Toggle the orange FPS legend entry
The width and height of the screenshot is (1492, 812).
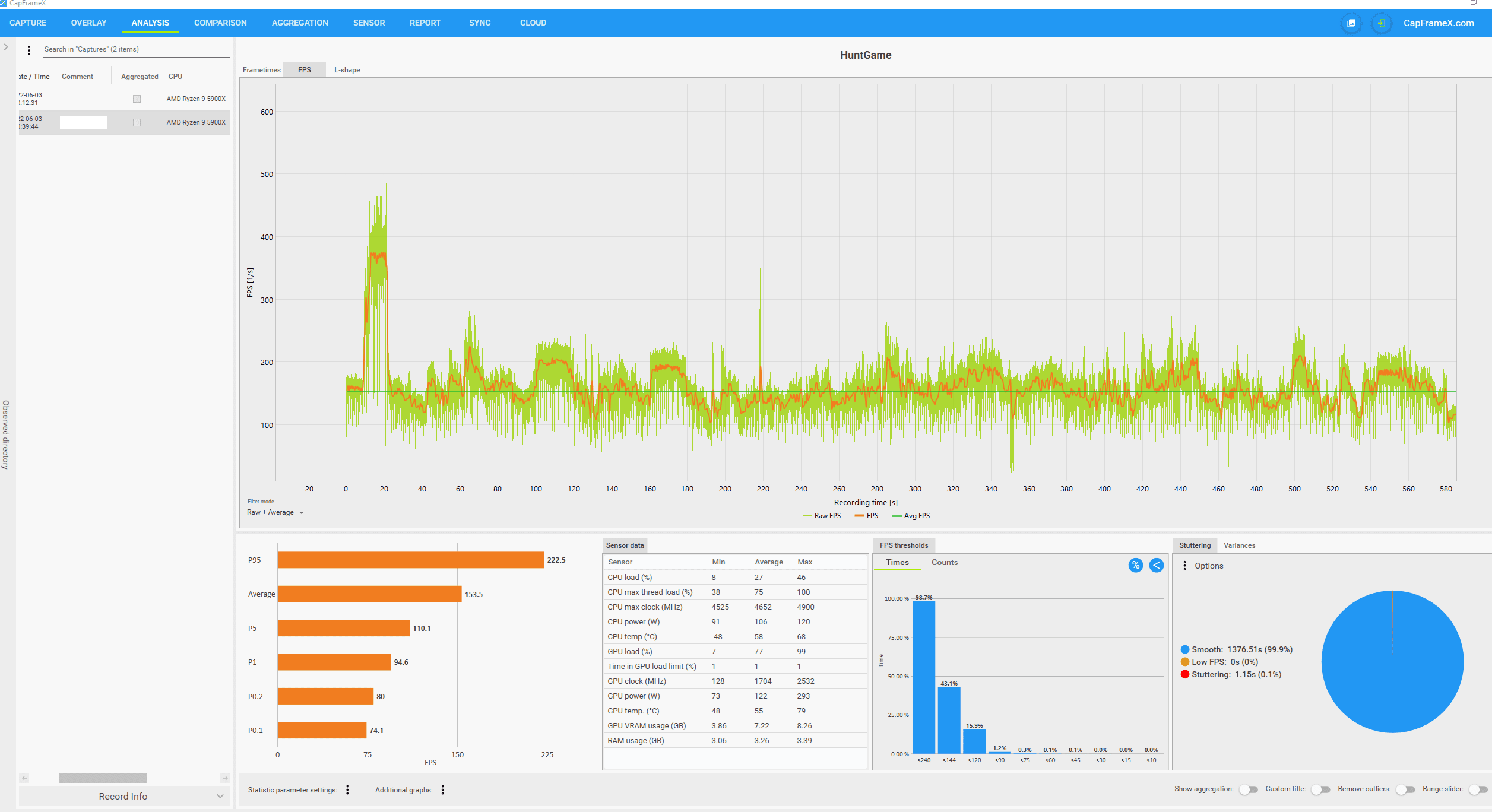pos(866,516)
